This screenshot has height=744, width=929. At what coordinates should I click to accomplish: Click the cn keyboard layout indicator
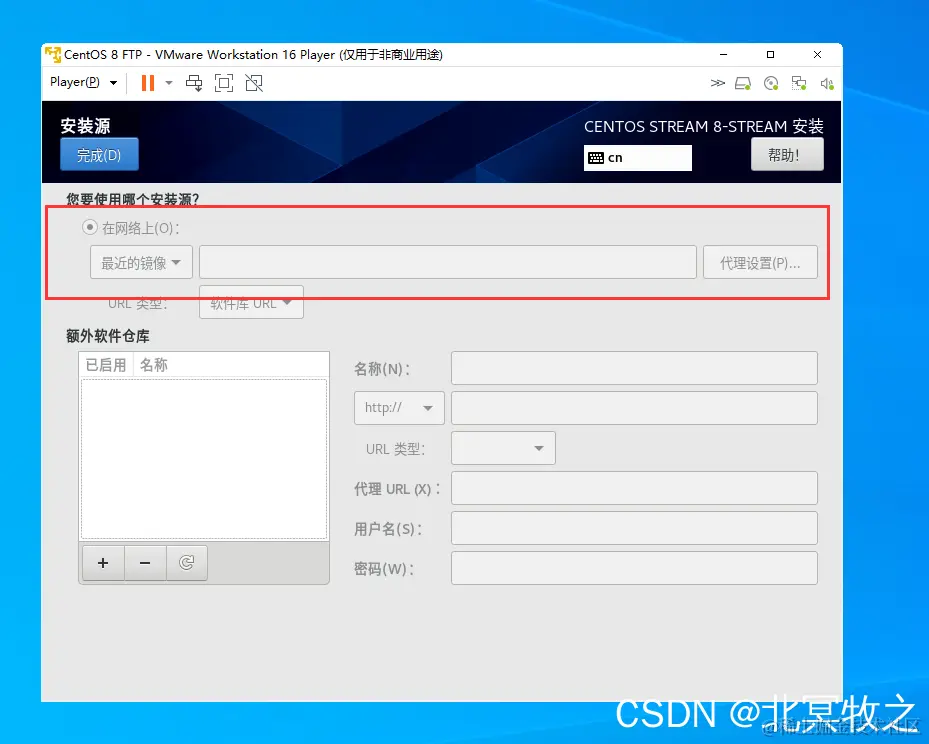point(638,158)
